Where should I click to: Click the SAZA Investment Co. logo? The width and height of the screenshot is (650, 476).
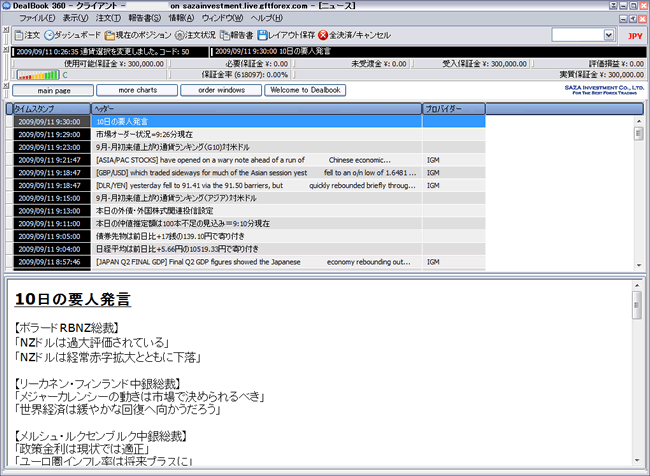(x=604, y=90)
